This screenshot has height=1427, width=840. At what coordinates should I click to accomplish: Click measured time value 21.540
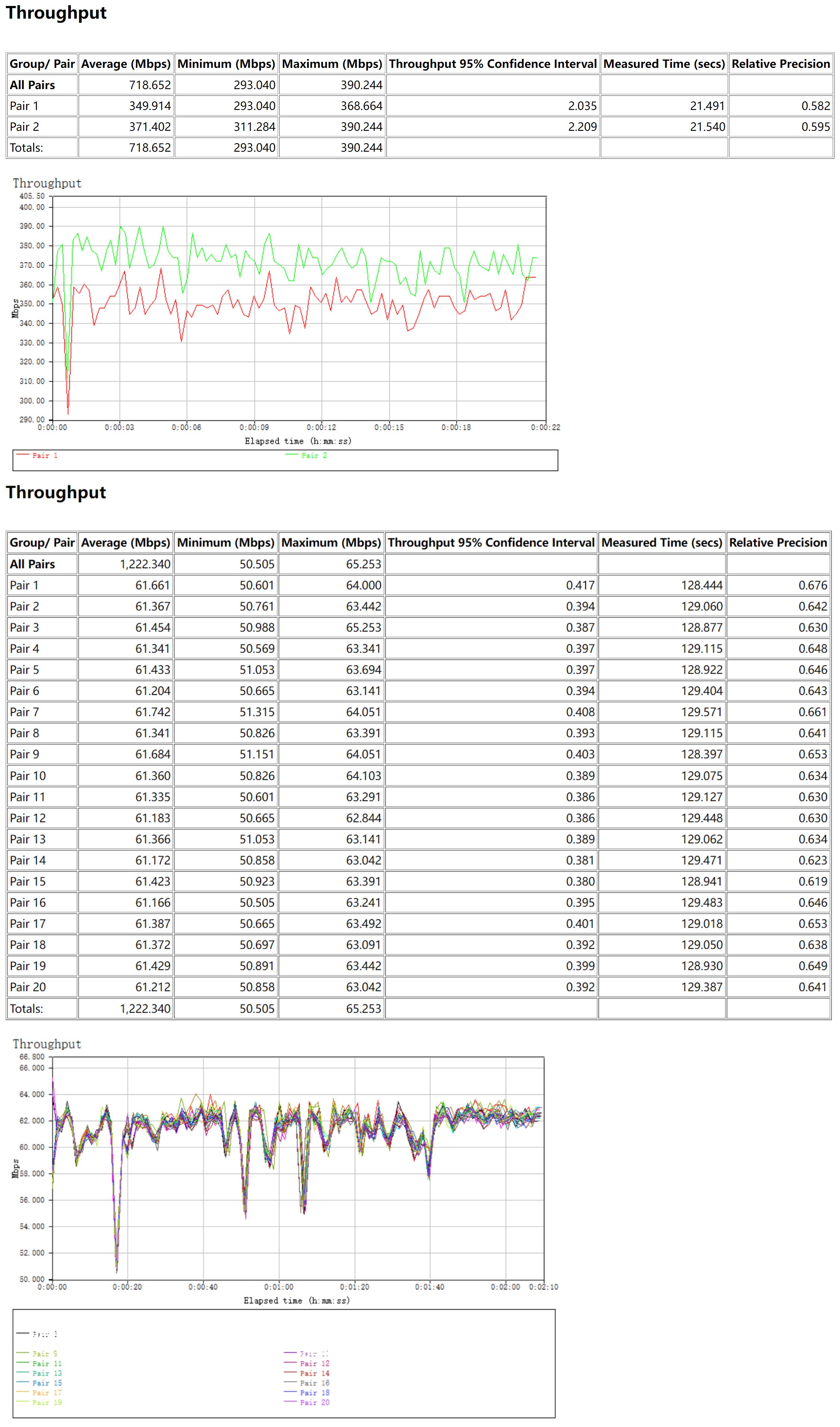tap(707, 127)
